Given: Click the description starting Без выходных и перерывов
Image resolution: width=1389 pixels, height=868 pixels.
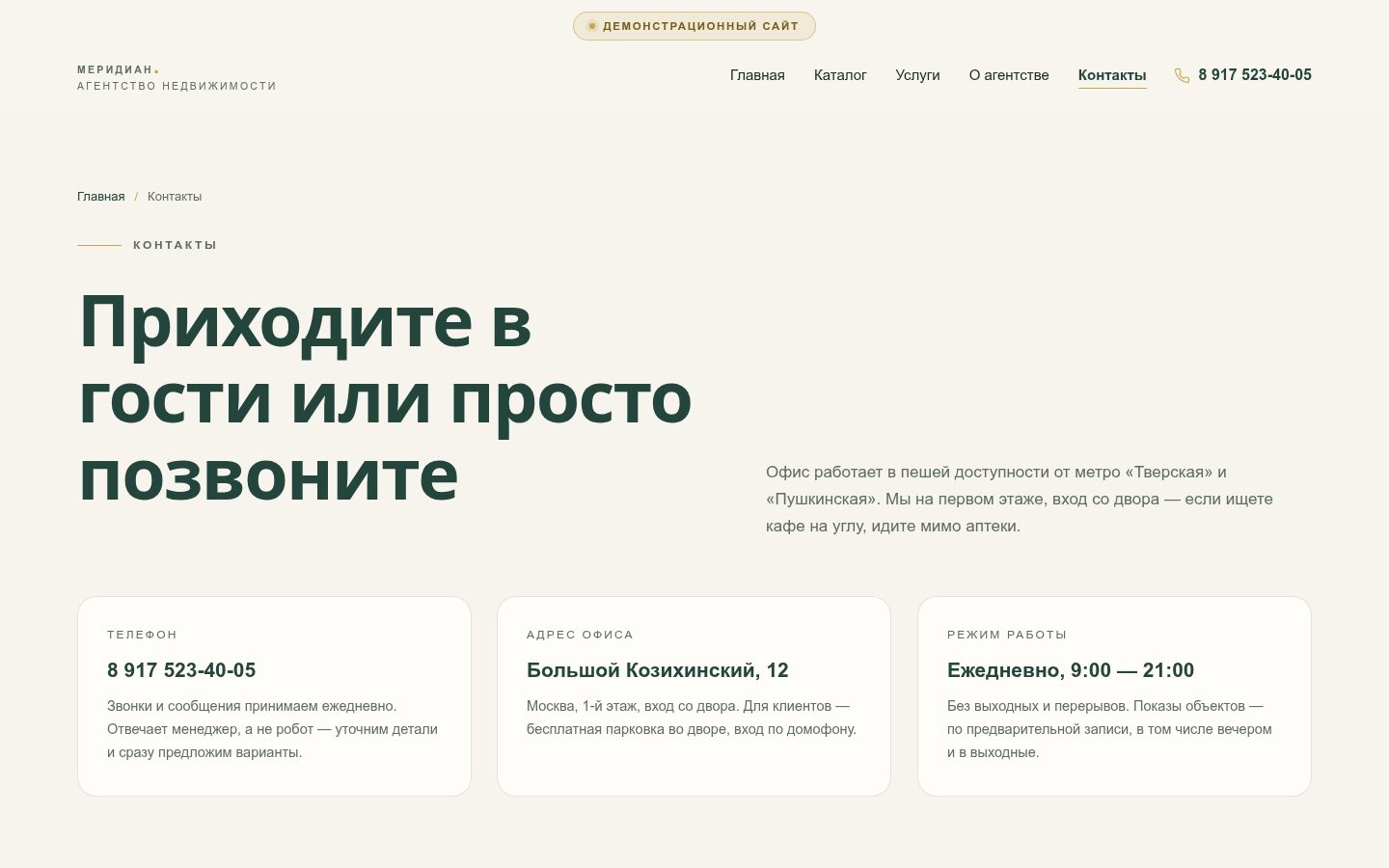Looking at the screenshot, I should point(1109,729).
